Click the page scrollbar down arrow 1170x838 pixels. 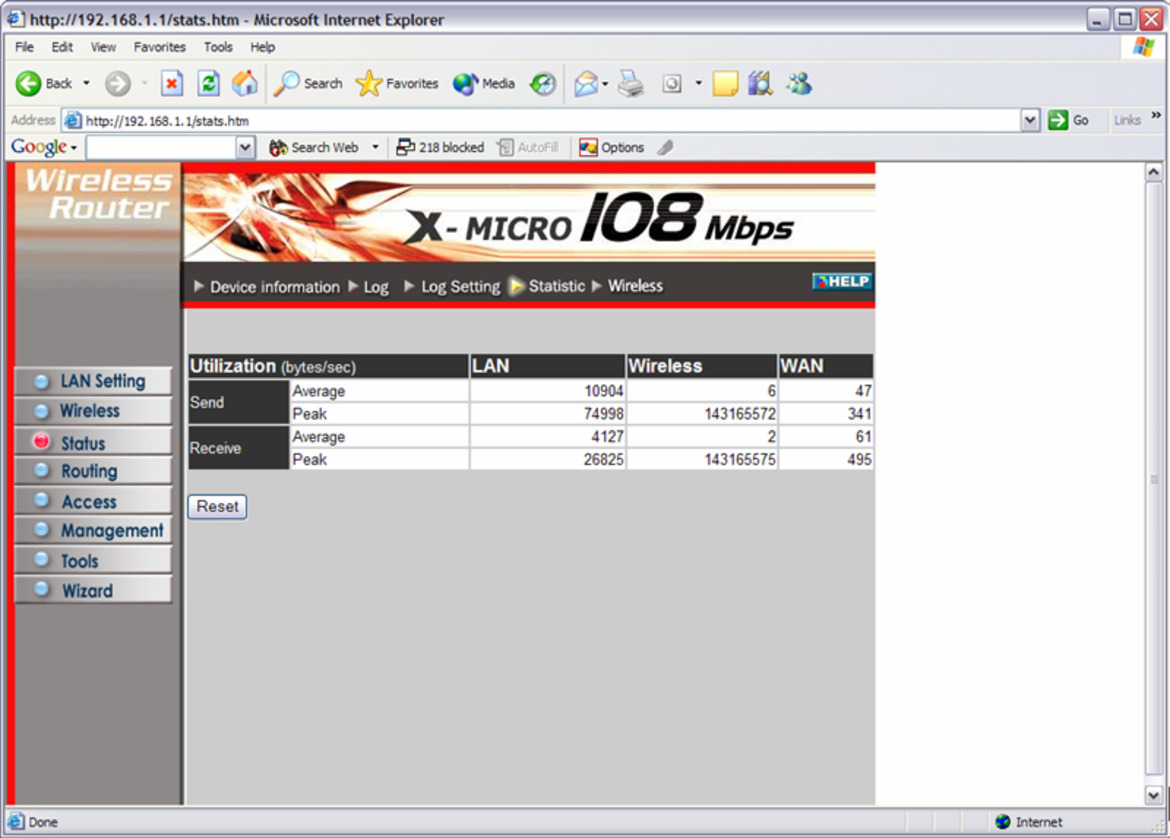[1154, 795]
